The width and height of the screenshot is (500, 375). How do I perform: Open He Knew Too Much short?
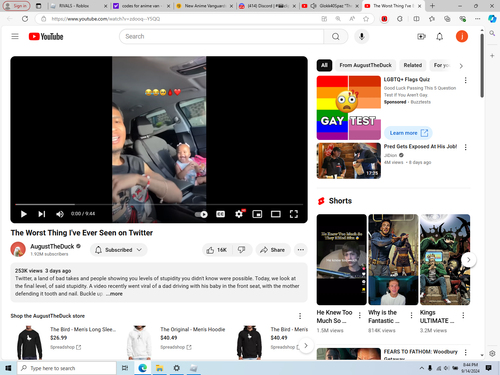(341, 259)
